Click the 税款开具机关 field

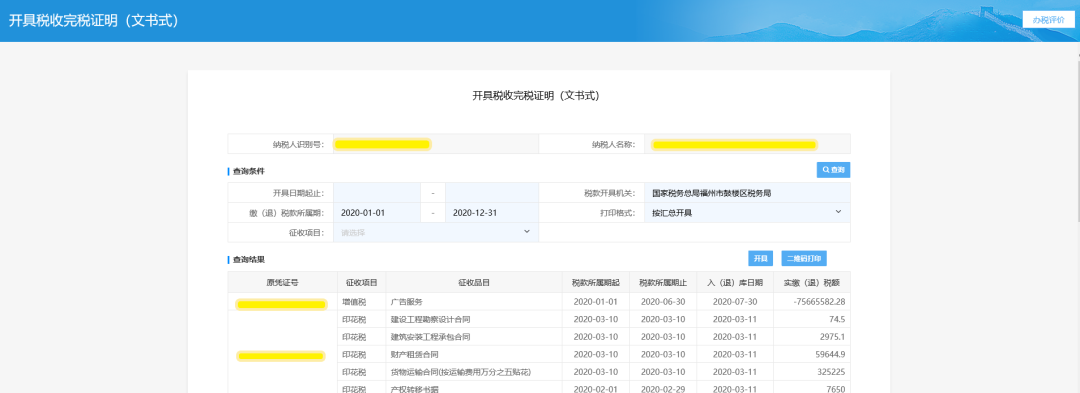747,193
